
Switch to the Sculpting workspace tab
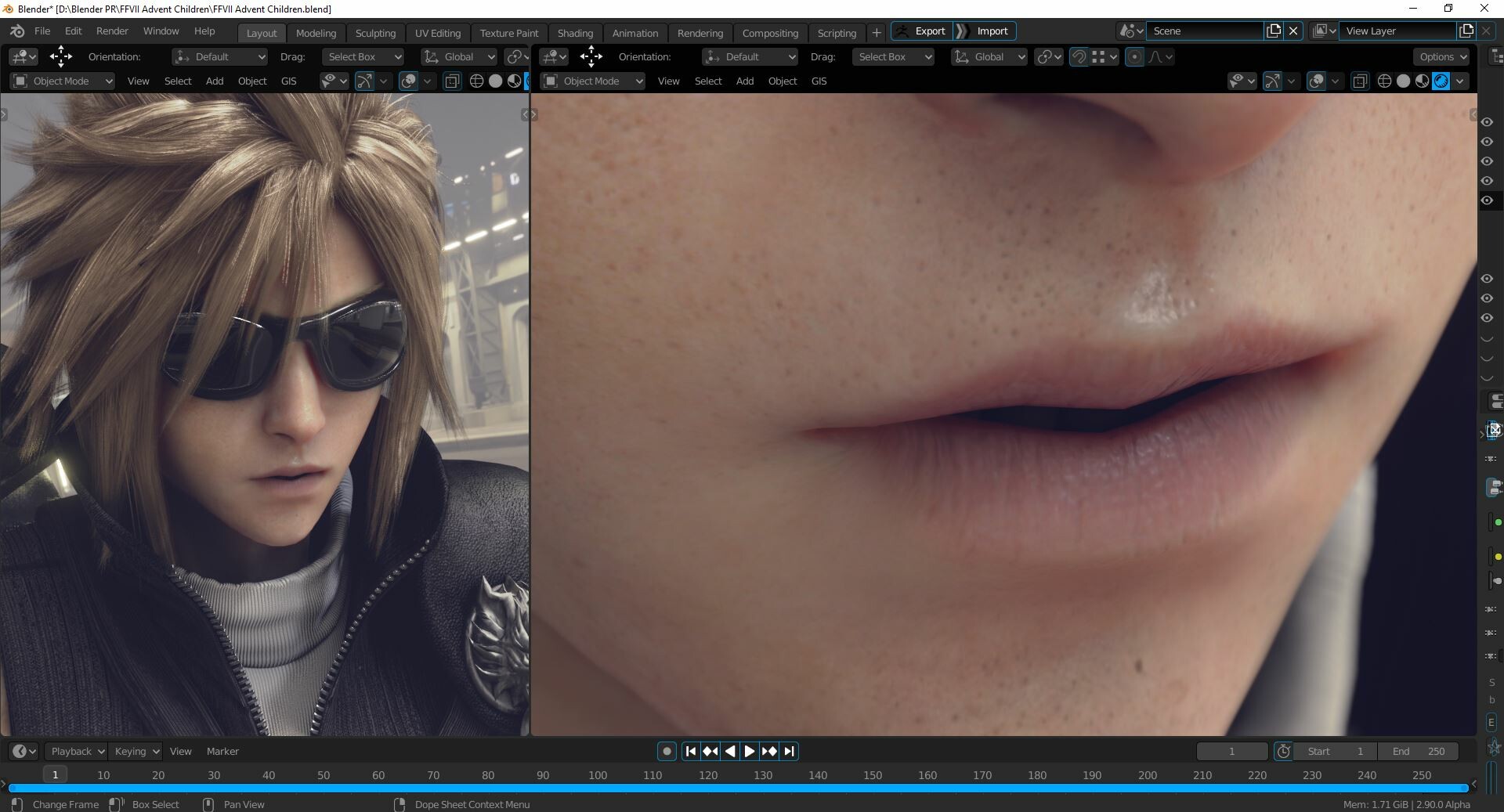tap(375, 33)
